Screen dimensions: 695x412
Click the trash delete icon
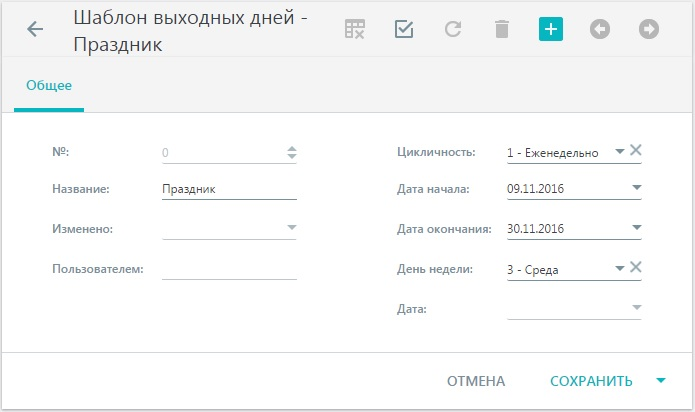(x=502, y=29)
